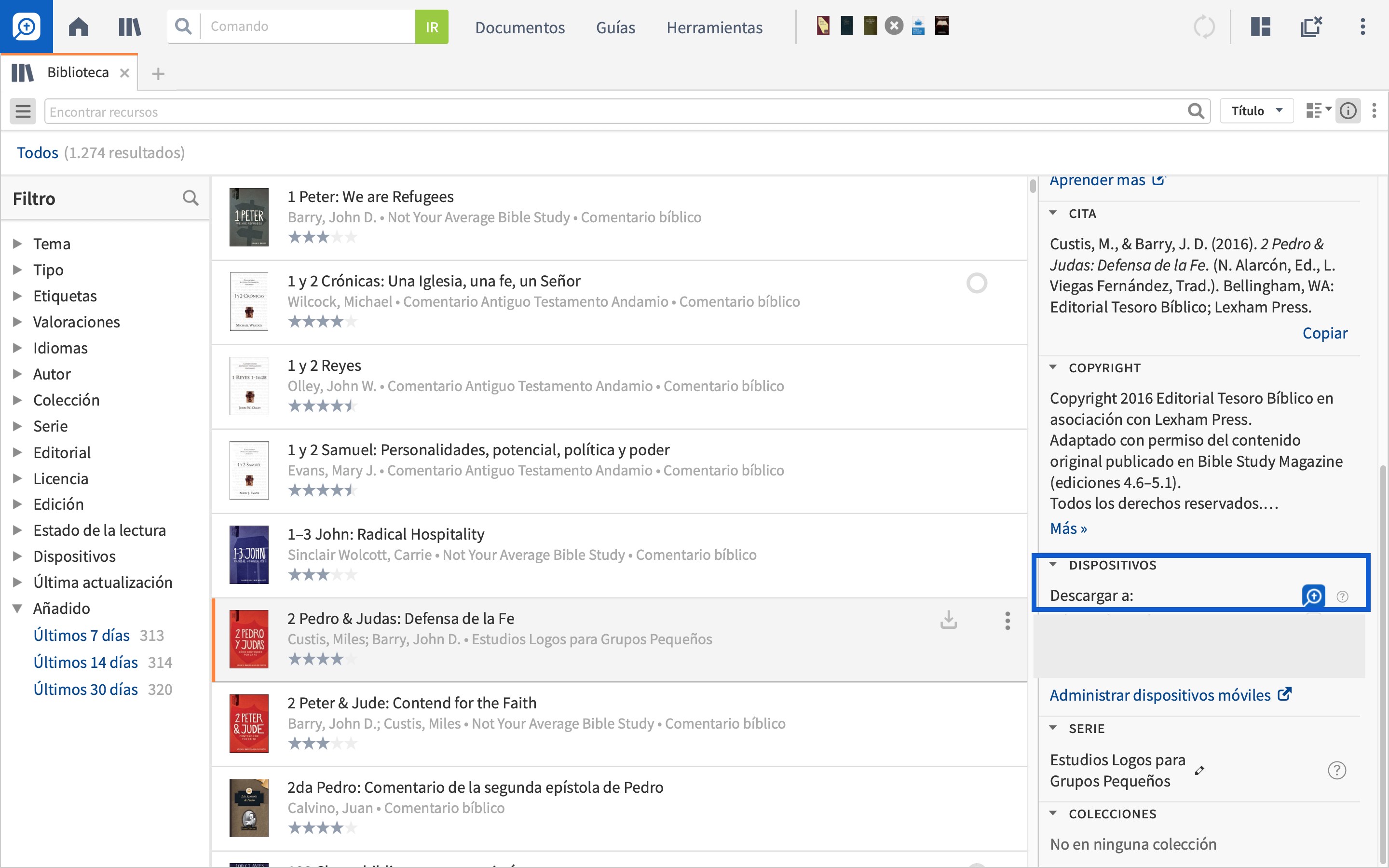
Task: Open the second dark shortcut book icon
Action: coord(846,26)
